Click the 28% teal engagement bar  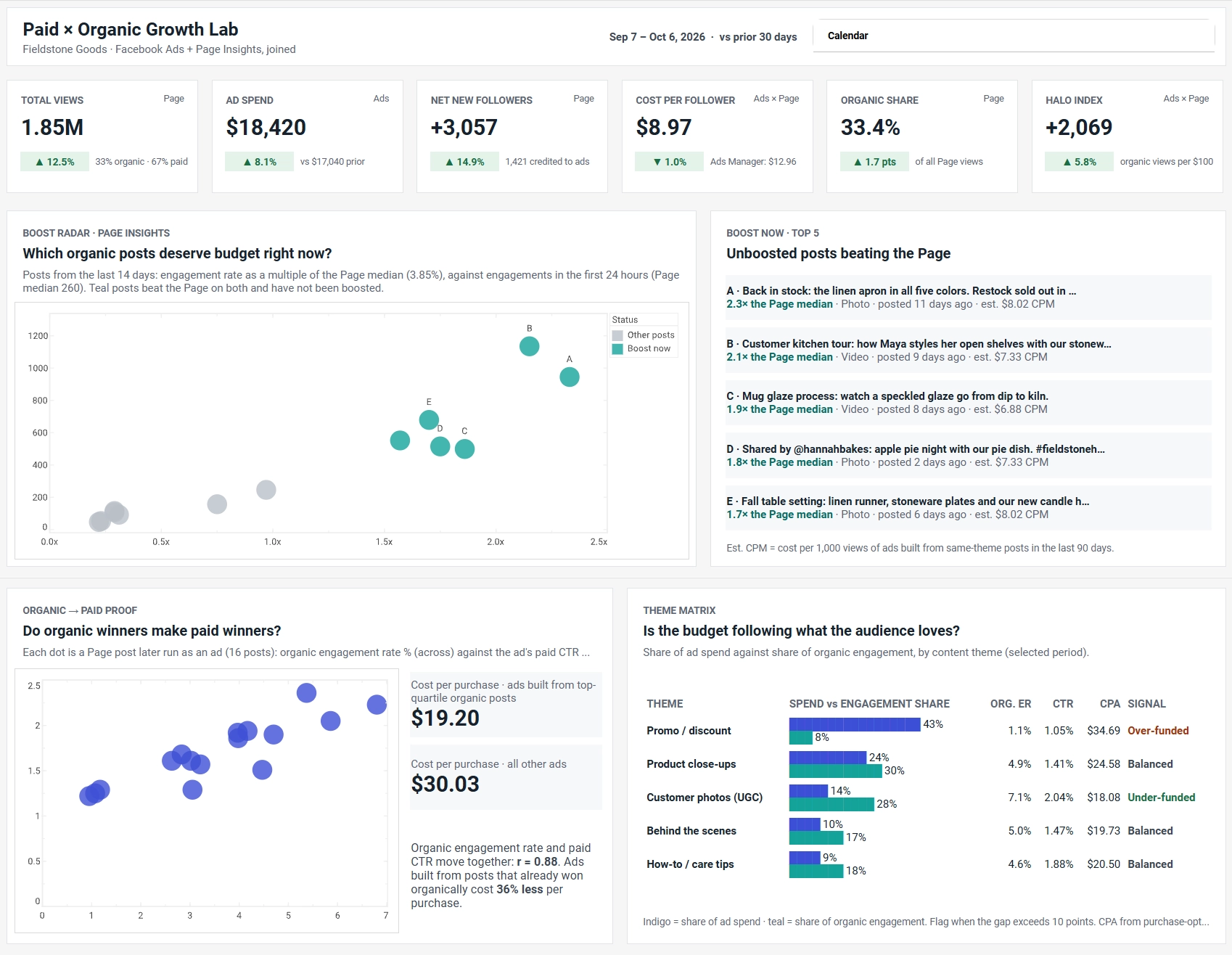[x=831, y=804]
